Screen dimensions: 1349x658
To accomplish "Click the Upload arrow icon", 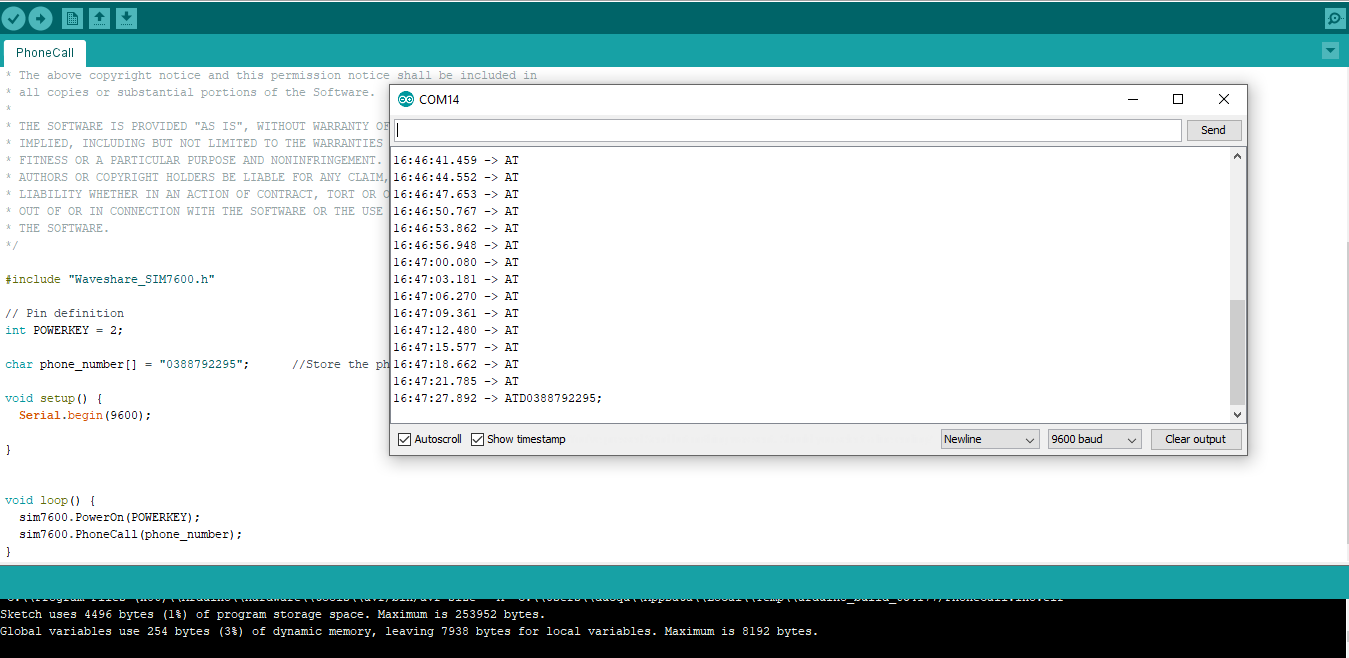I will pyautogui.click(x=40, y=18).
